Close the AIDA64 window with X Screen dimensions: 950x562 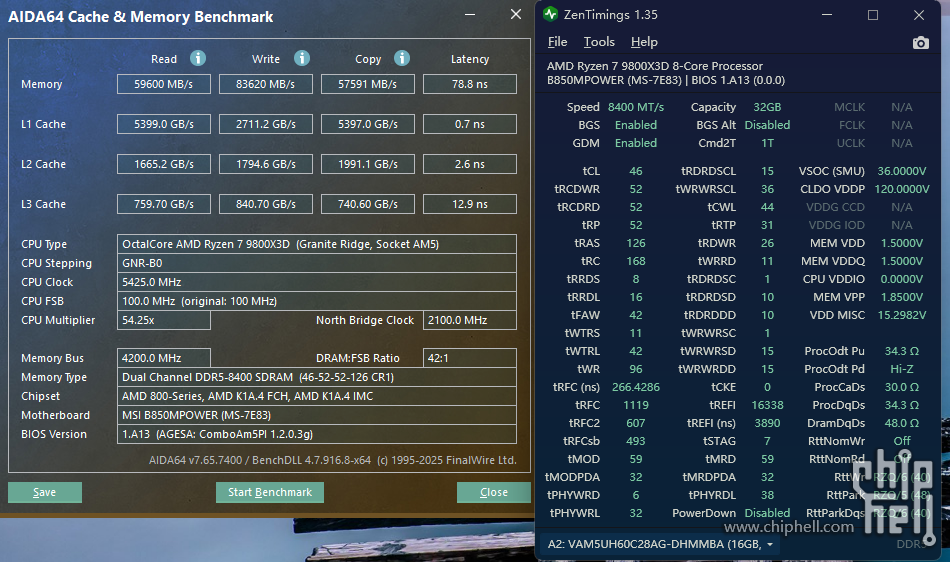[516, 15]
